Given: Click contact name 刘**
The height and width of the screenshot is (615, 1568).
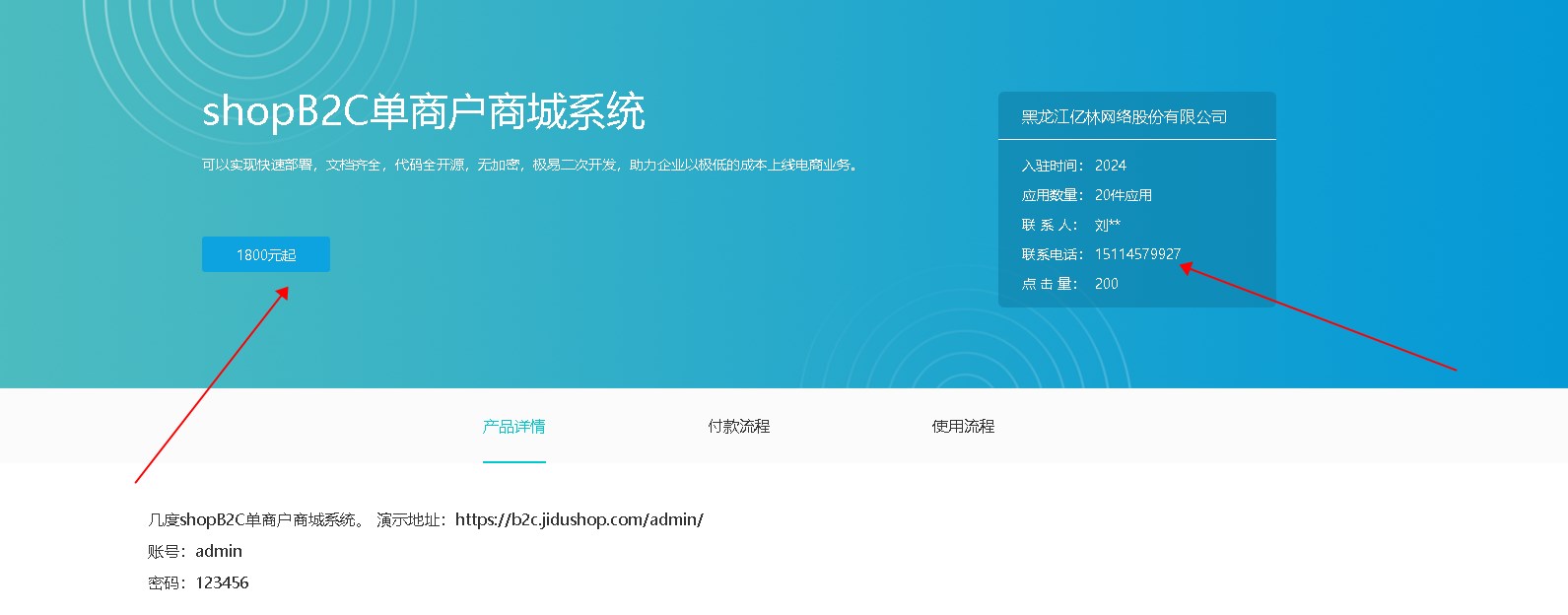Looking at the screenshot, I should click(1108, 225).
